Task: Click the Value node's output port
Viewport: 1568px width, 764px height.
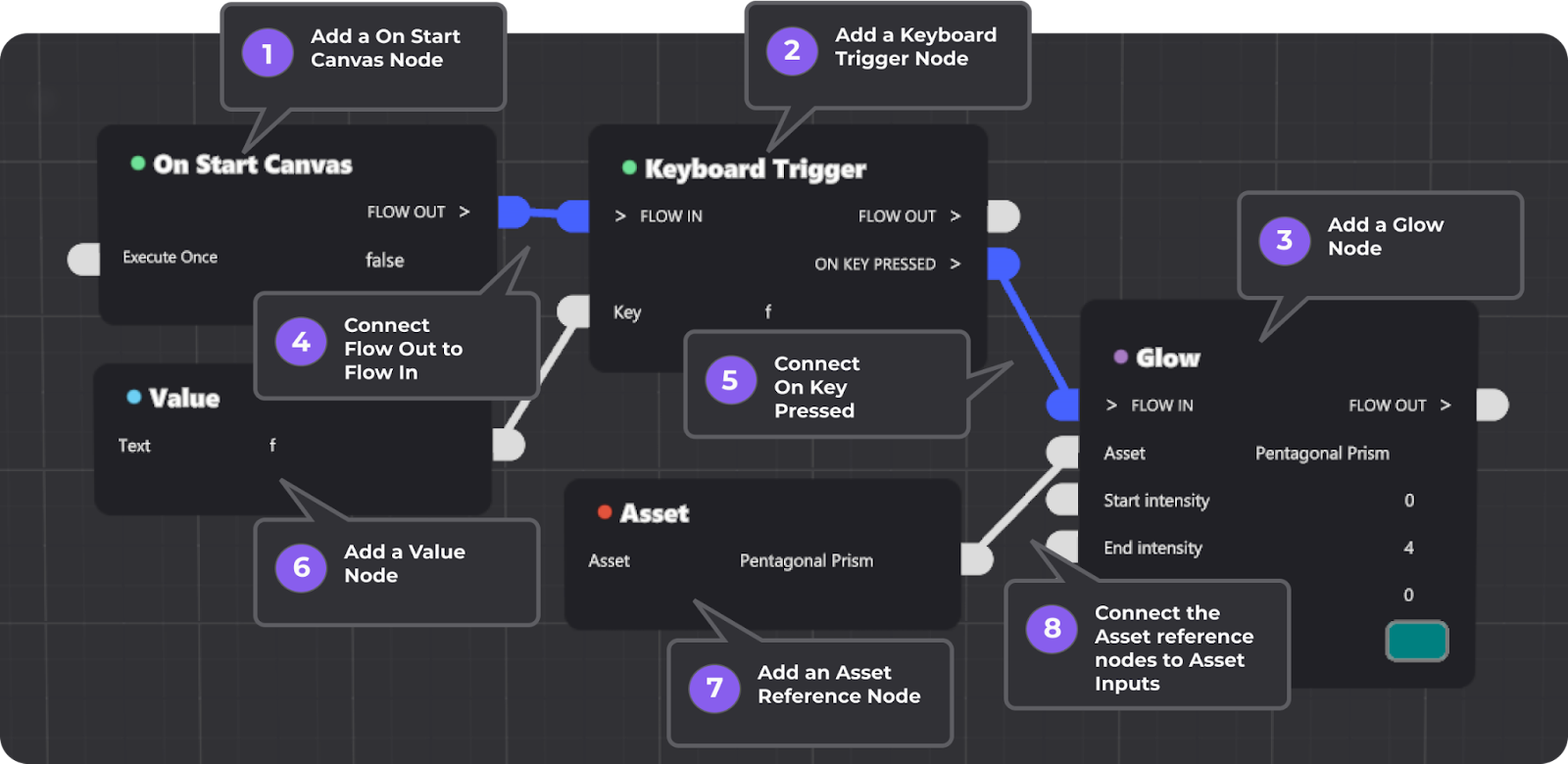Action: [509, 445]
